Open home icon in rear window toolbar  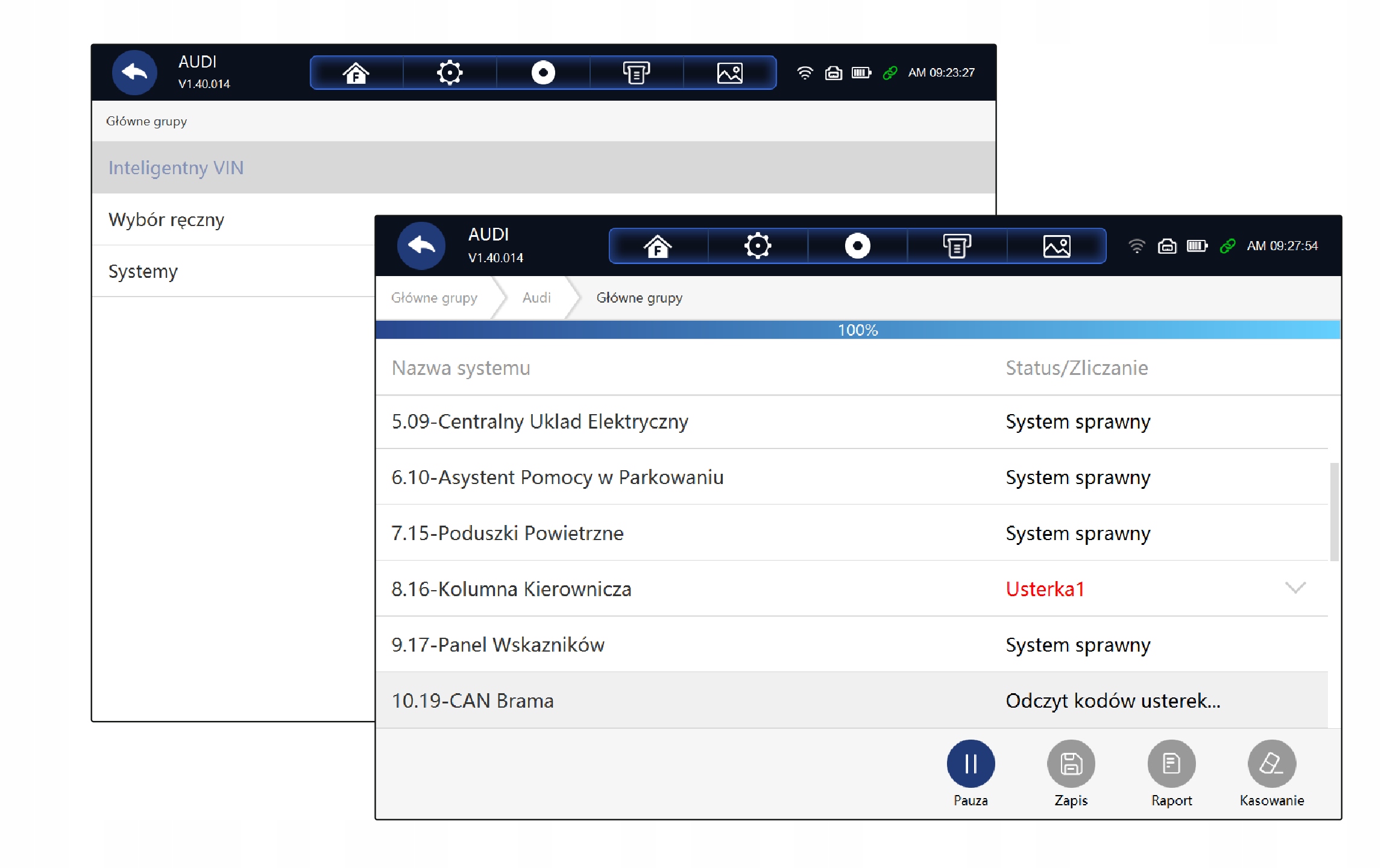[356, 73]
